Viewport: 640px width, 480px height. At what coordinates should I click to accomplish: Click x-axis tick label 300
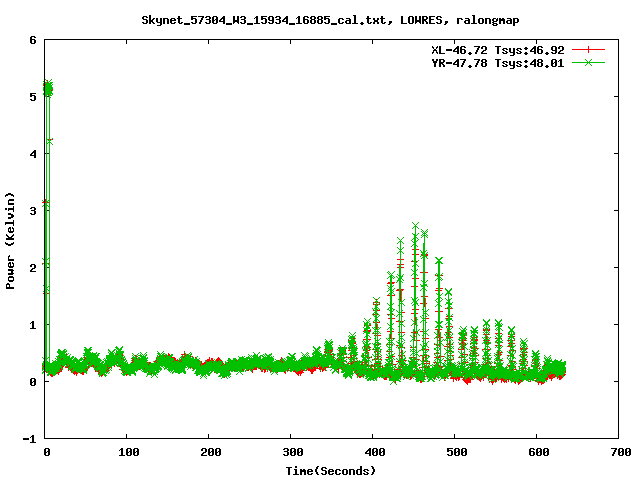(x=293, y=452)
